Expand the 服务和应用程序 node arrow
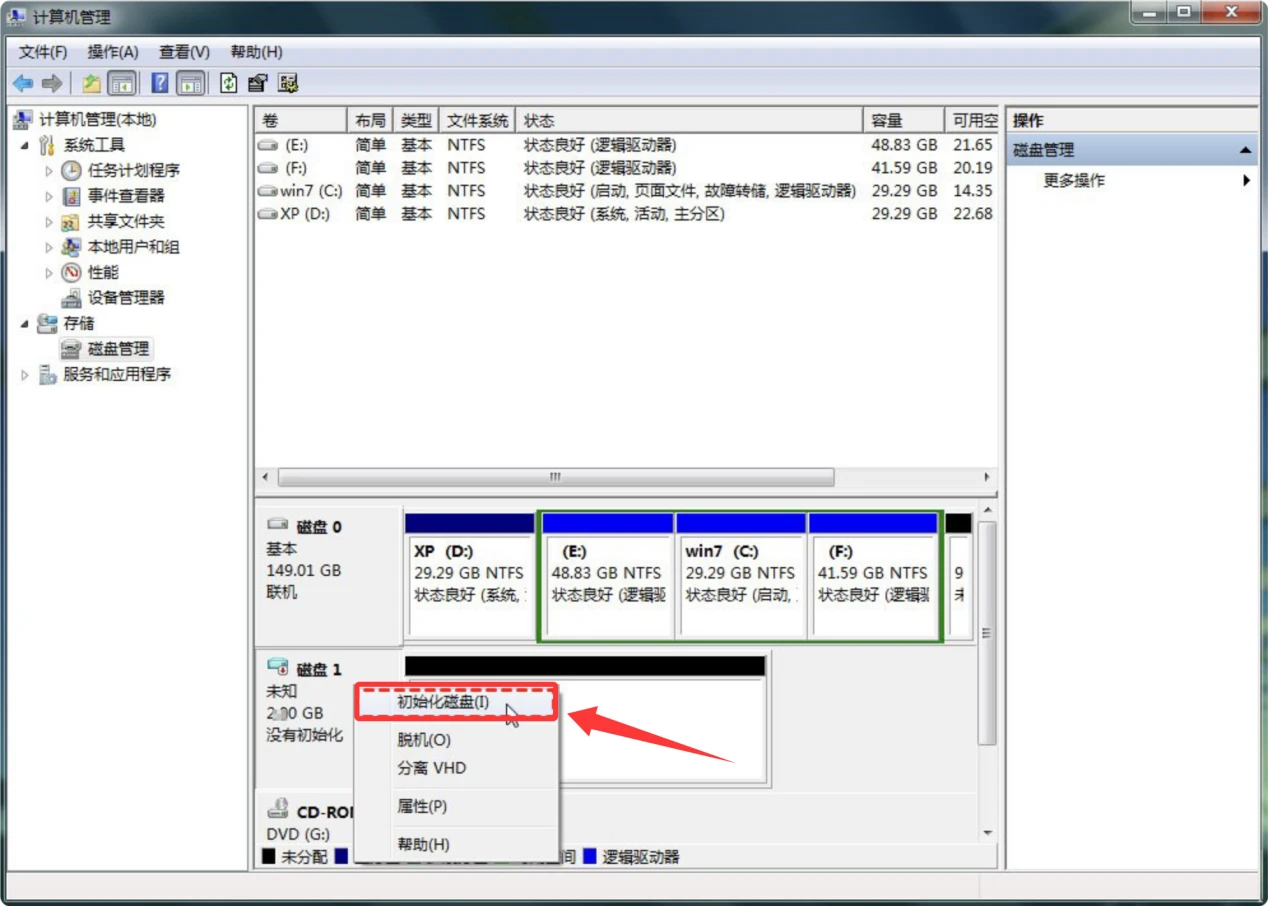1268x906 pixels. pyautogui.click(x=25, y=374)
